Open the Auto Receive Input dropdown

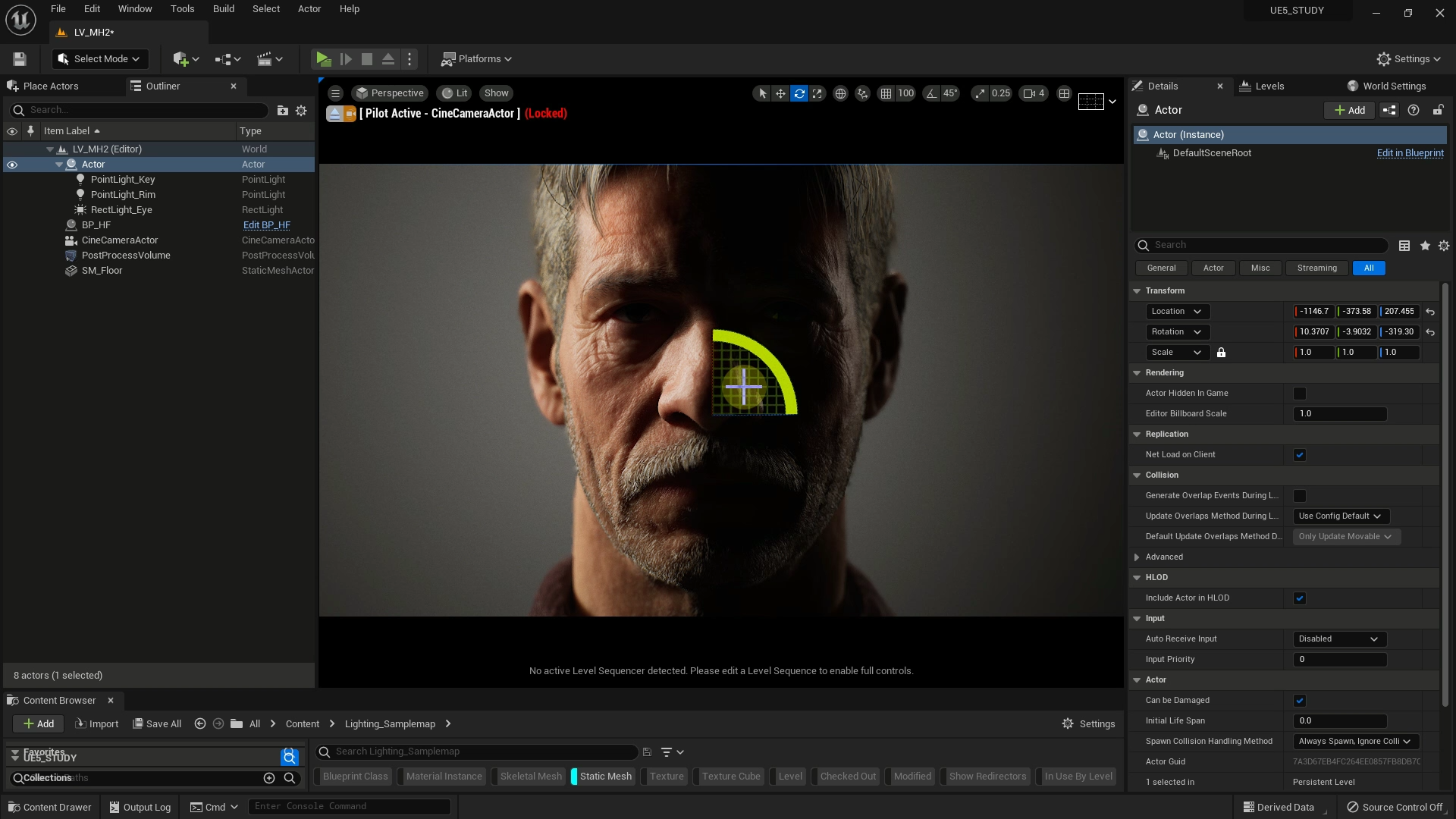click(1339, 639)
